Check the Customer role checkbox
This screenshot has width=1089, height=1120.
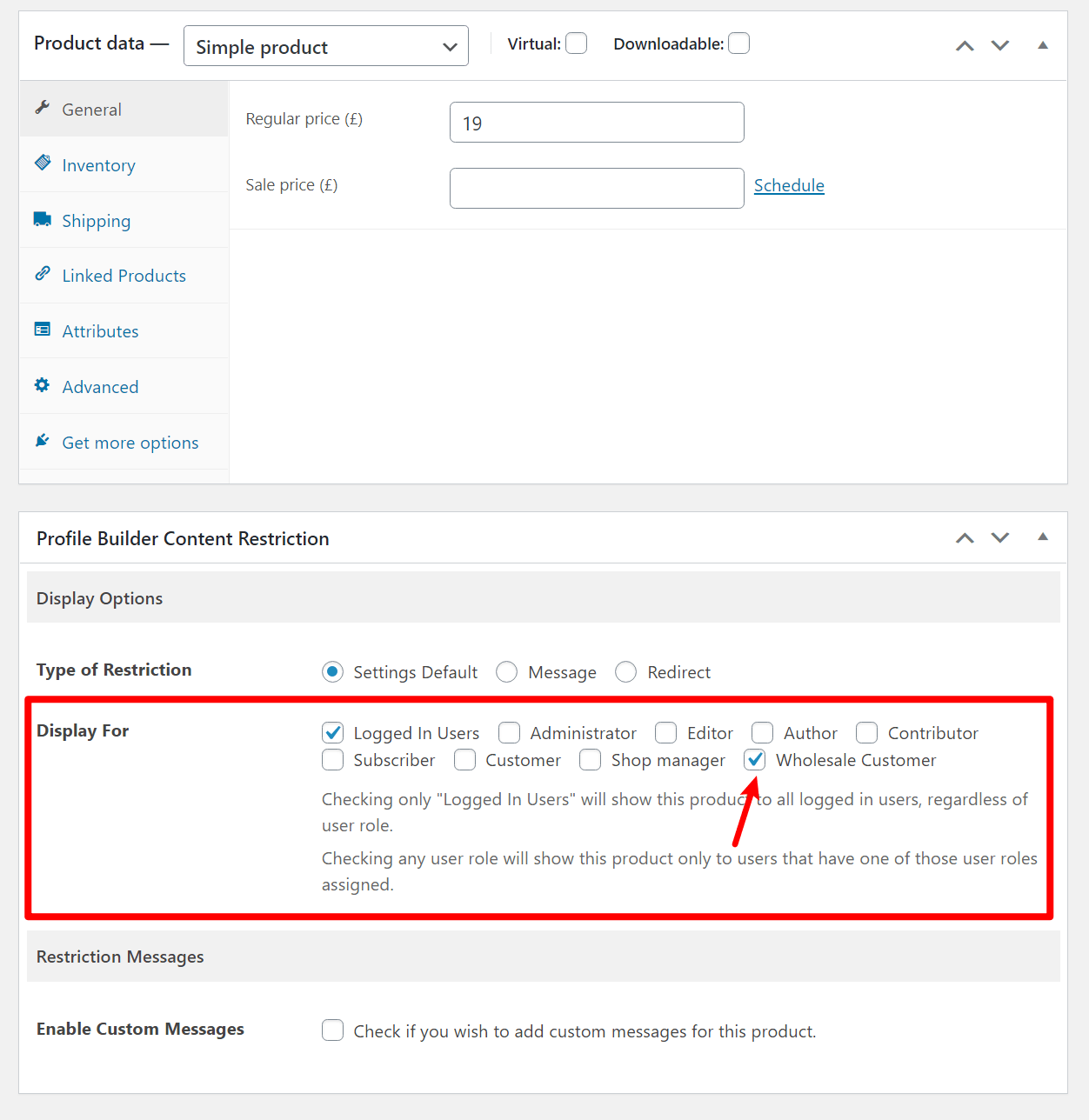click(464, 760)
